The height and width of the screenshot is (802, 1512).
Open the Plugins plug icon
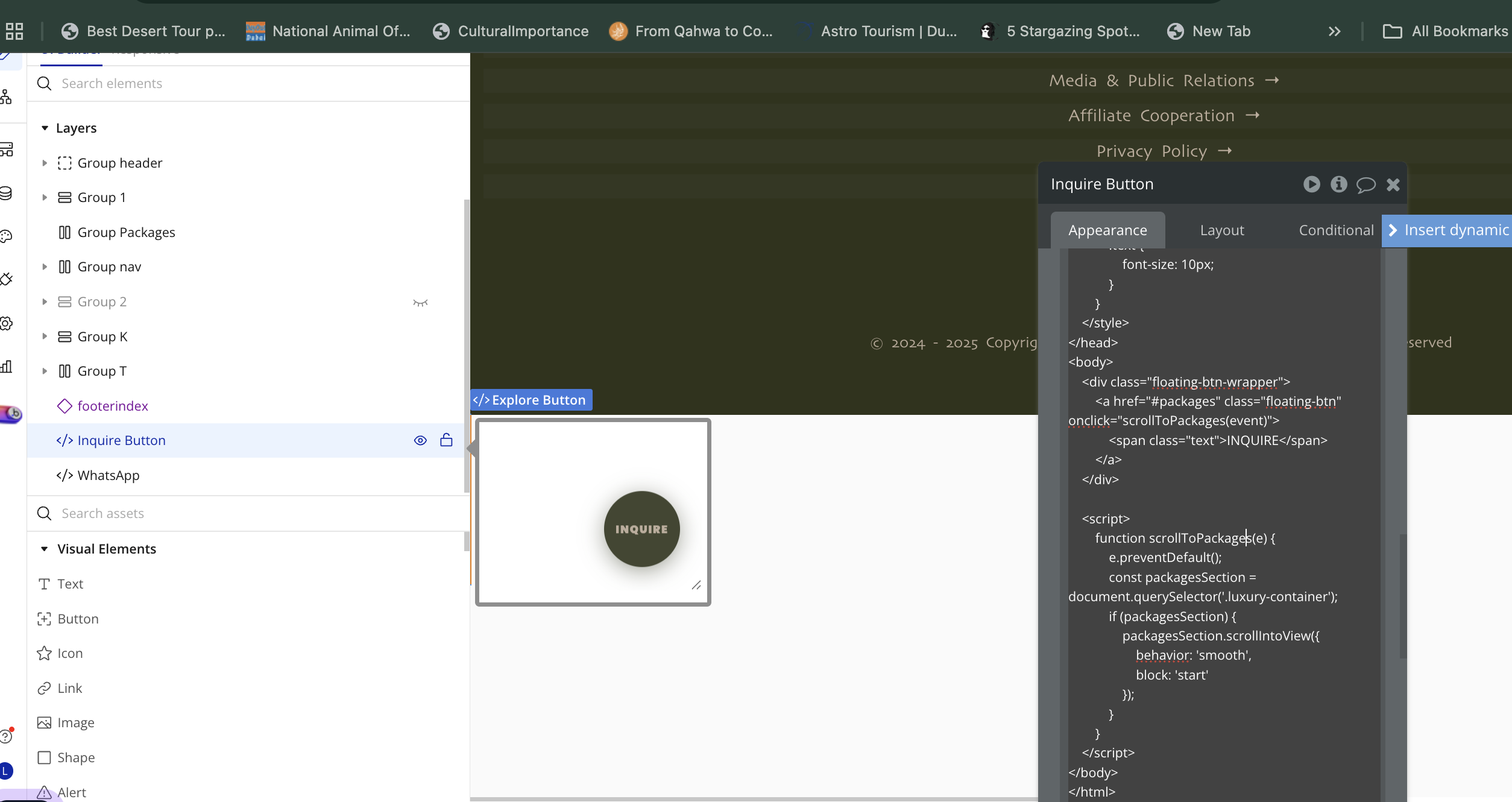pos(6,279)
